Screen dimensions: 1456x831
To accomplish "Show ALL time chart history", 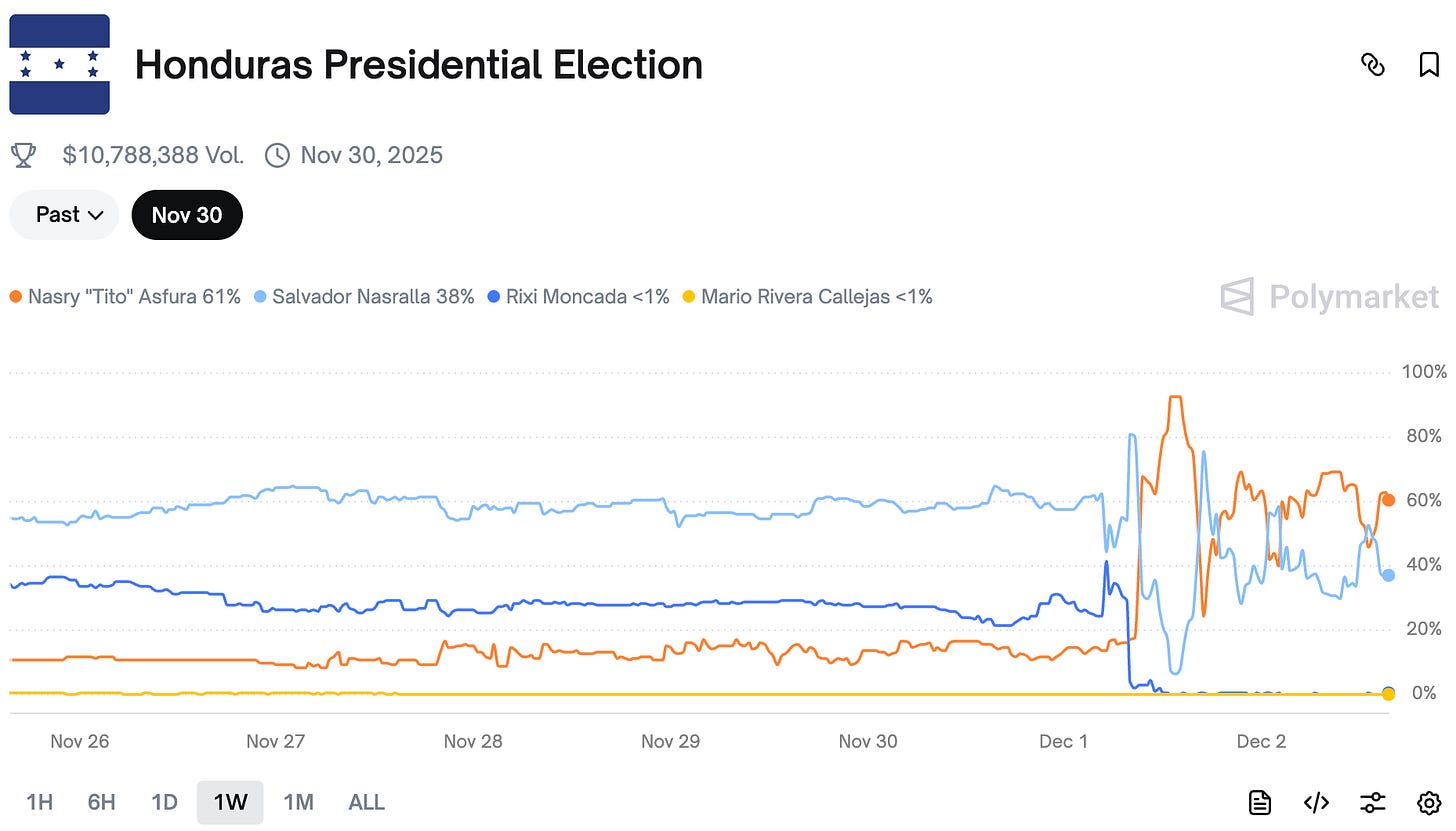I will pos(366,802).
